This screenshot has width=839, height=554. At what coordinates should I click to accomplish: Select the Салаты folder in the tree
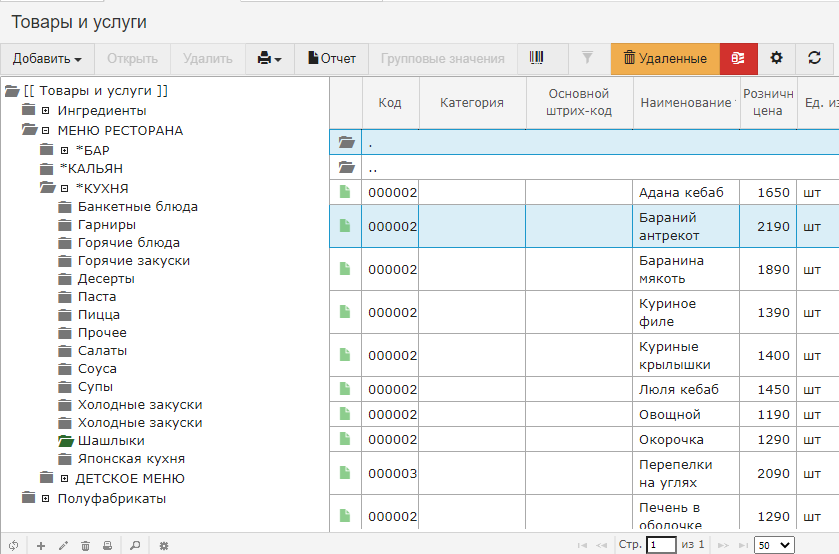tap(102, 351)
